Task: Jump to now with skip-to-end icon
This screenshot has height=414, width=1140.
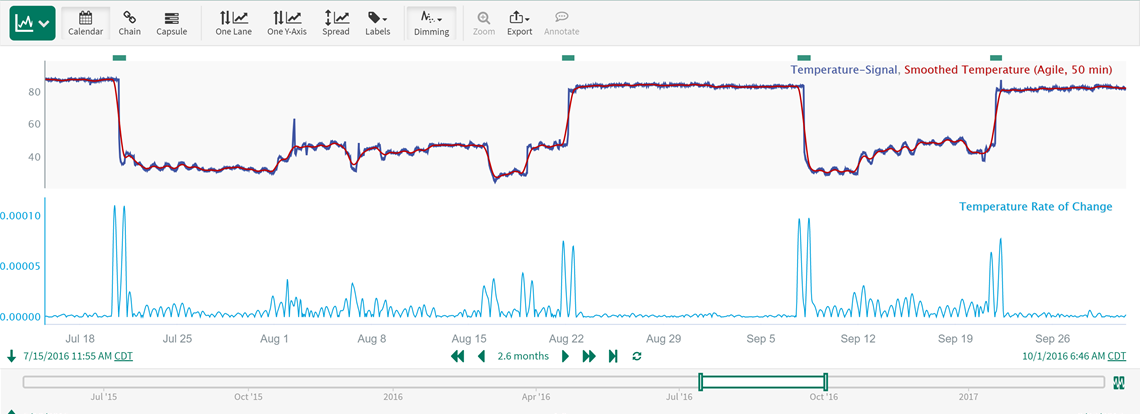Action: tap(613, 356)
